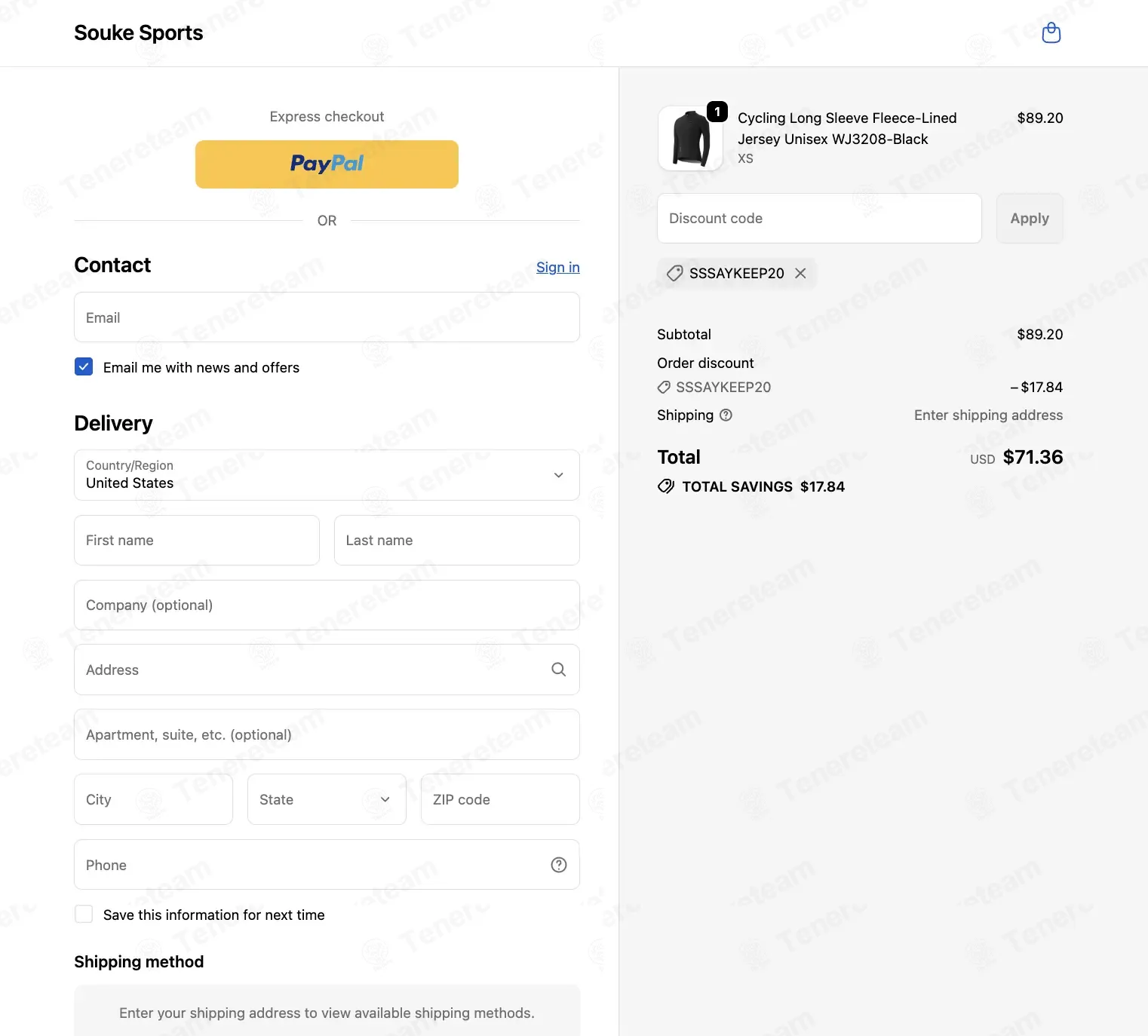Viewport: 1148px width, 1036px height.
Task: Click the Apply discount button
Action: [1030, 219]
